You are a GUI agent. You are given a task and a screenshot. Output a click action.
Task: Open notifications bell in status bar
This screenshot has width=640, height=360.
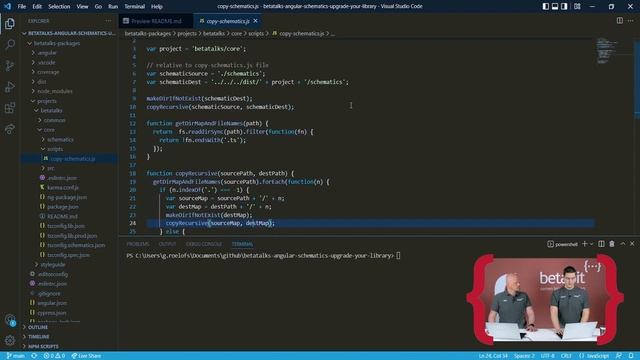pyautogui.click(x=631, y=356)
